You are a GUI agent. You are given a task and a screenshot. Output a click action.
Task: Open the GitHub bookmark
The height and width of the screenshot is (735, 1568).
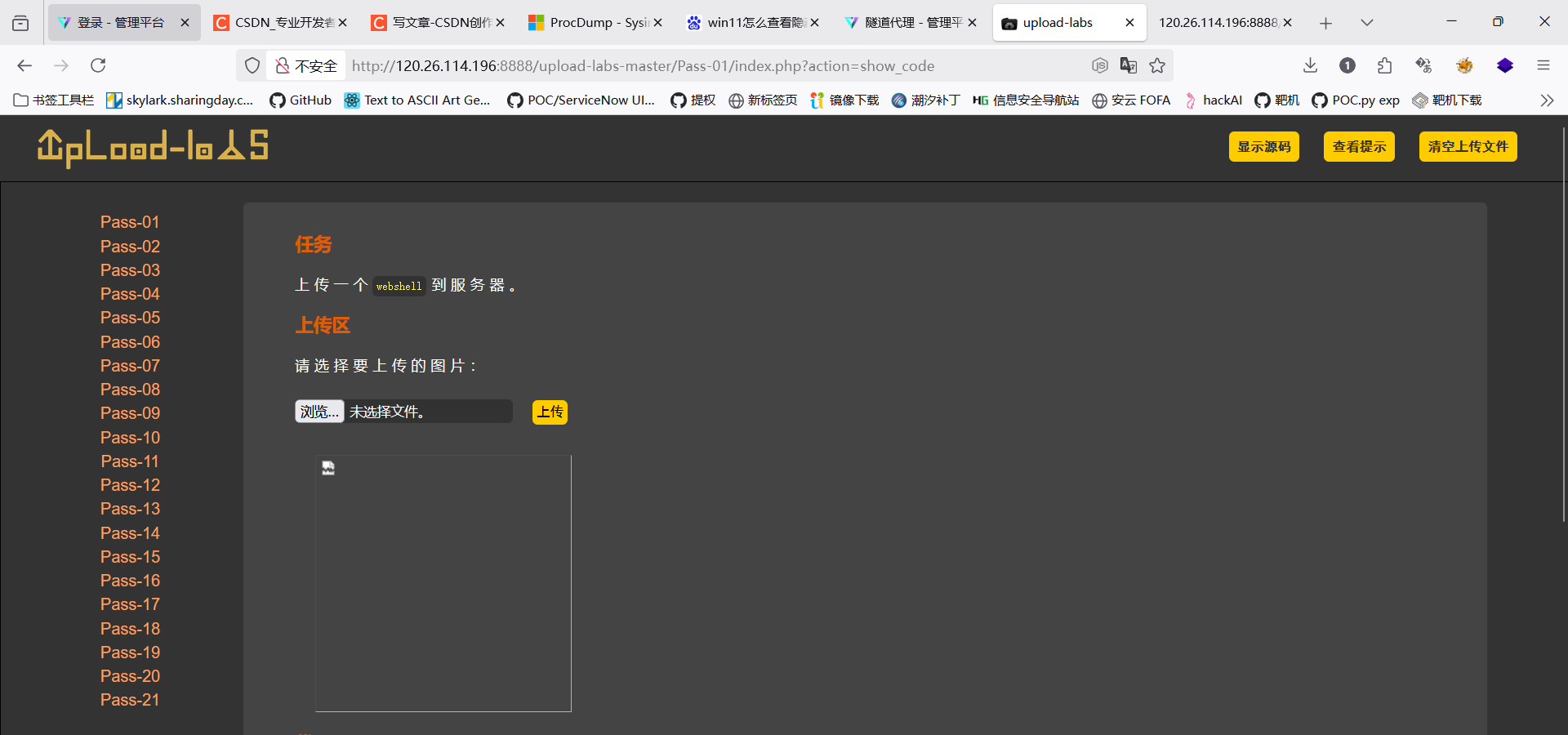(301, 100)
